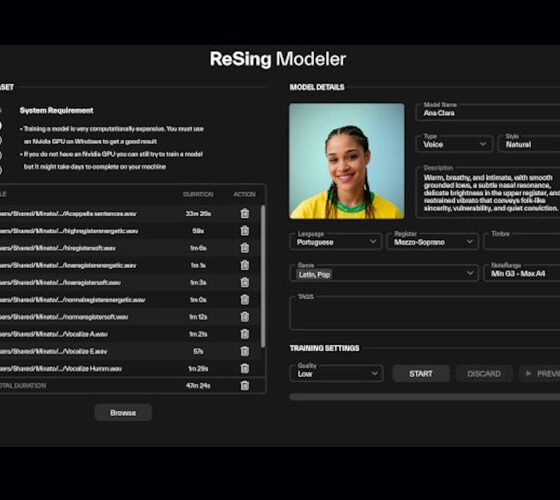
Task: Focus the empty Timbre field
Action: click(x=522, y=242)
